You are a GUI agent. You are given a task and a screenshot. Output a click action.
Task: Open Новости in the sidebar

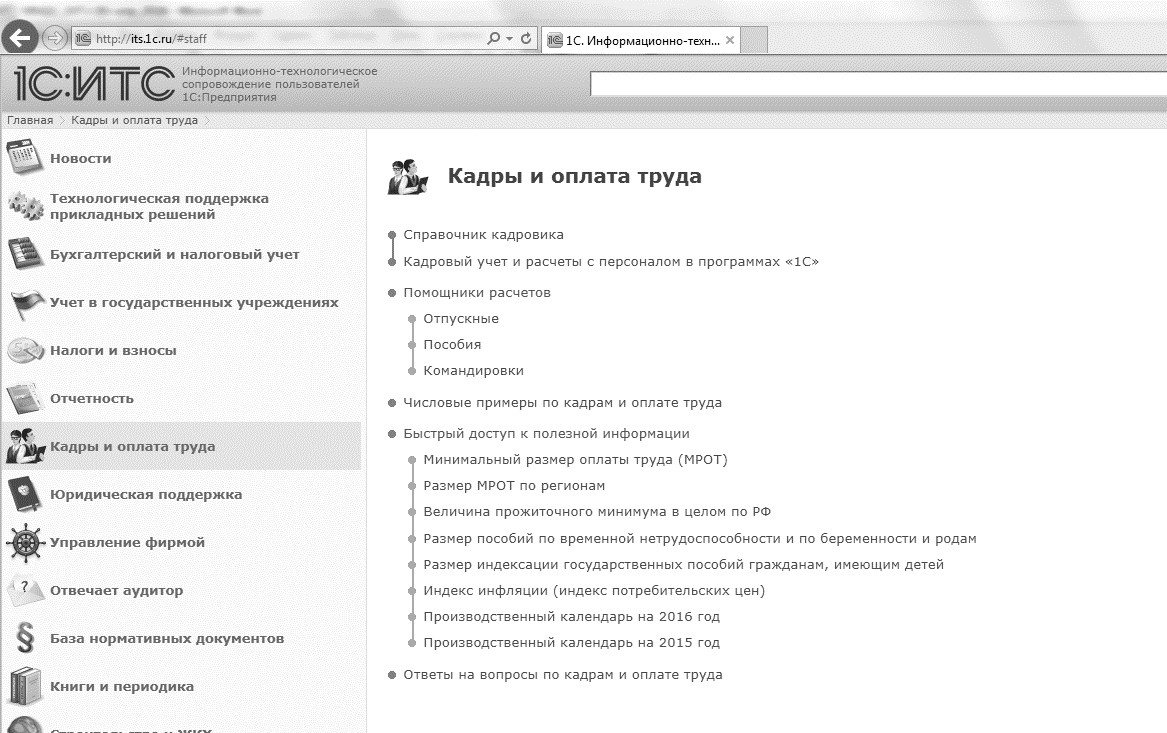pyautogui.click(x=80, y=159)
